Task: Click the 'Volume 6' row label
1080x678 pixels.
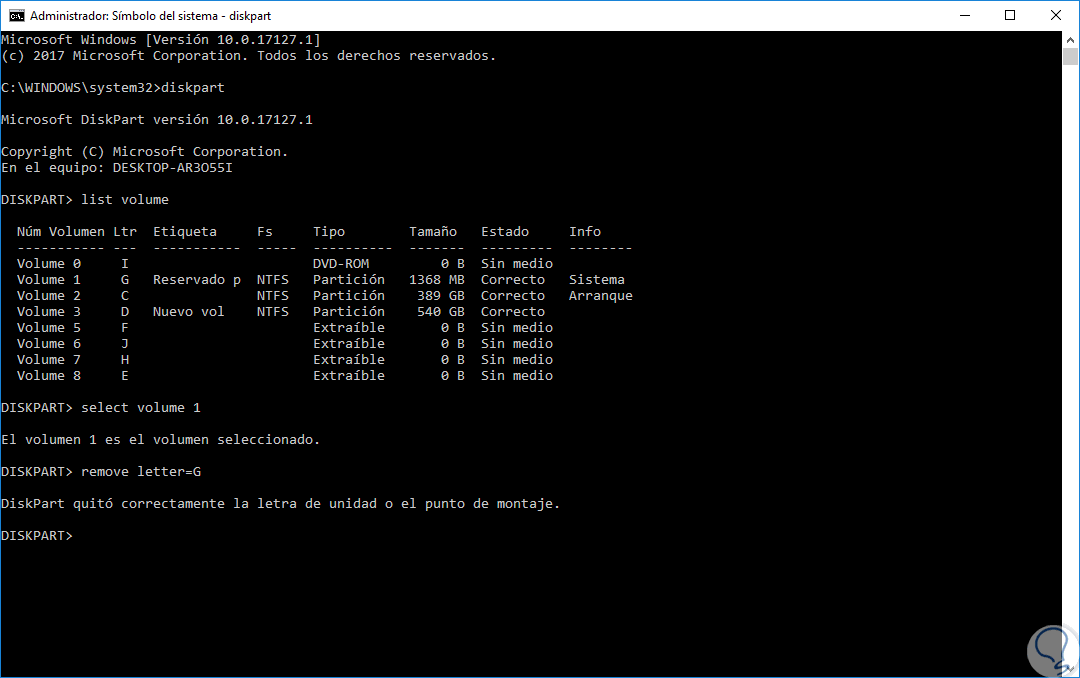Action: click(49, 343)
